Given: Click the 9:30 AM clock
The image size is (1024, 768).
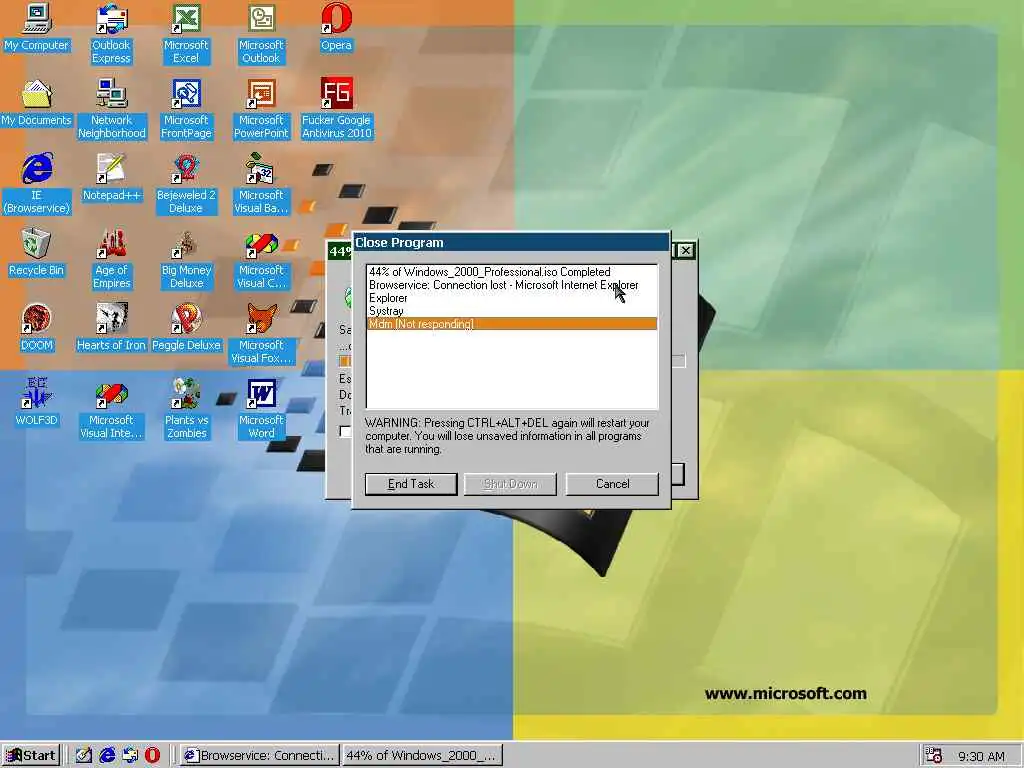Looking at the screenshot, I should [x=981, y=756].
